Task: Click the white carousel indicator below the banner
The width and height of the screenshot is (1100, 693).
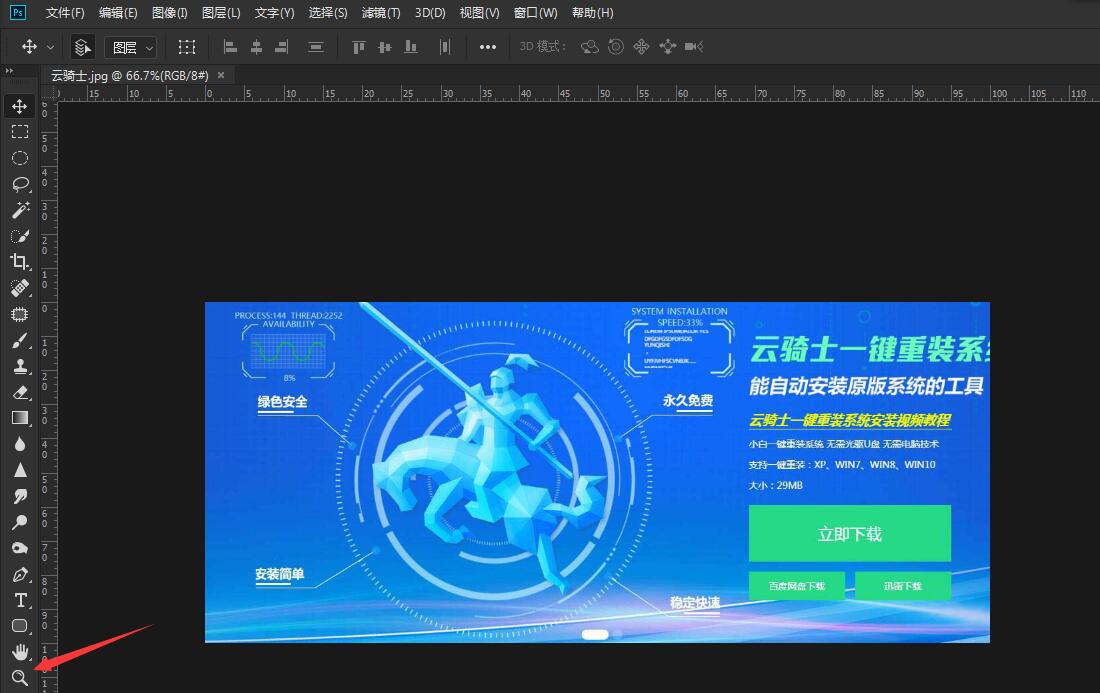Action: (x=594, y=634)
